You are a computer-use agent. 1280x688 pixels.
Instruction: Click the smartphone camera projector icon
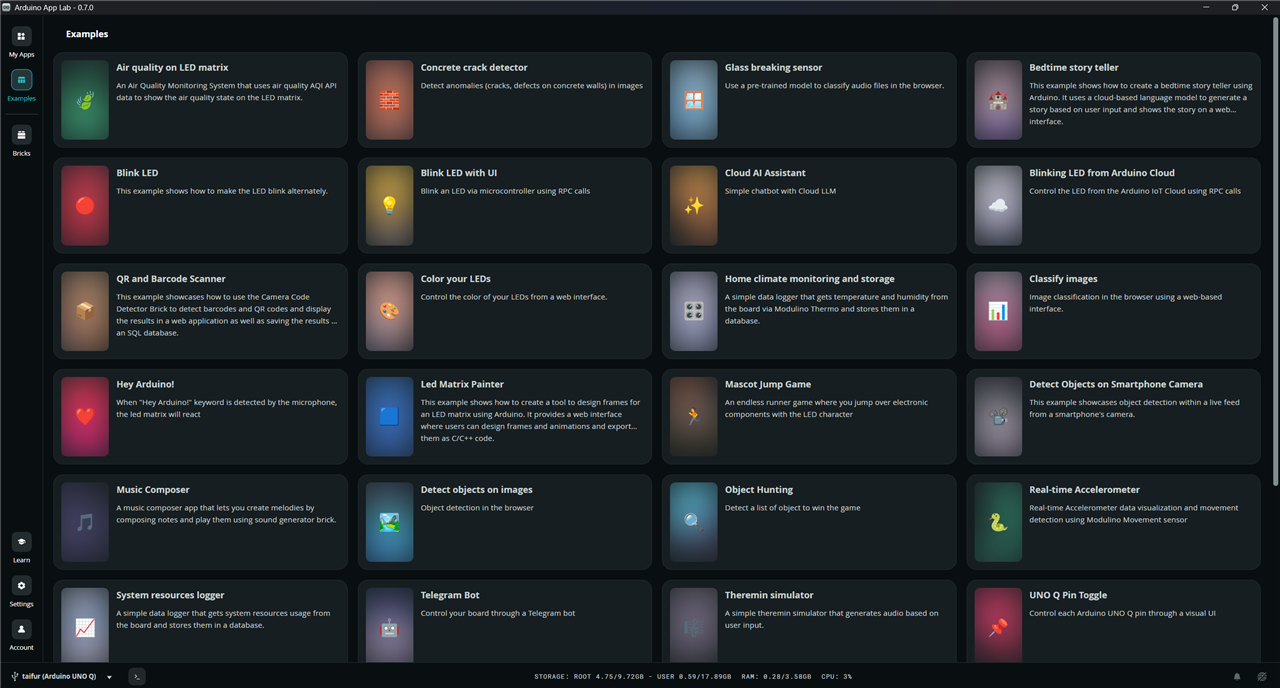[998, 416]
